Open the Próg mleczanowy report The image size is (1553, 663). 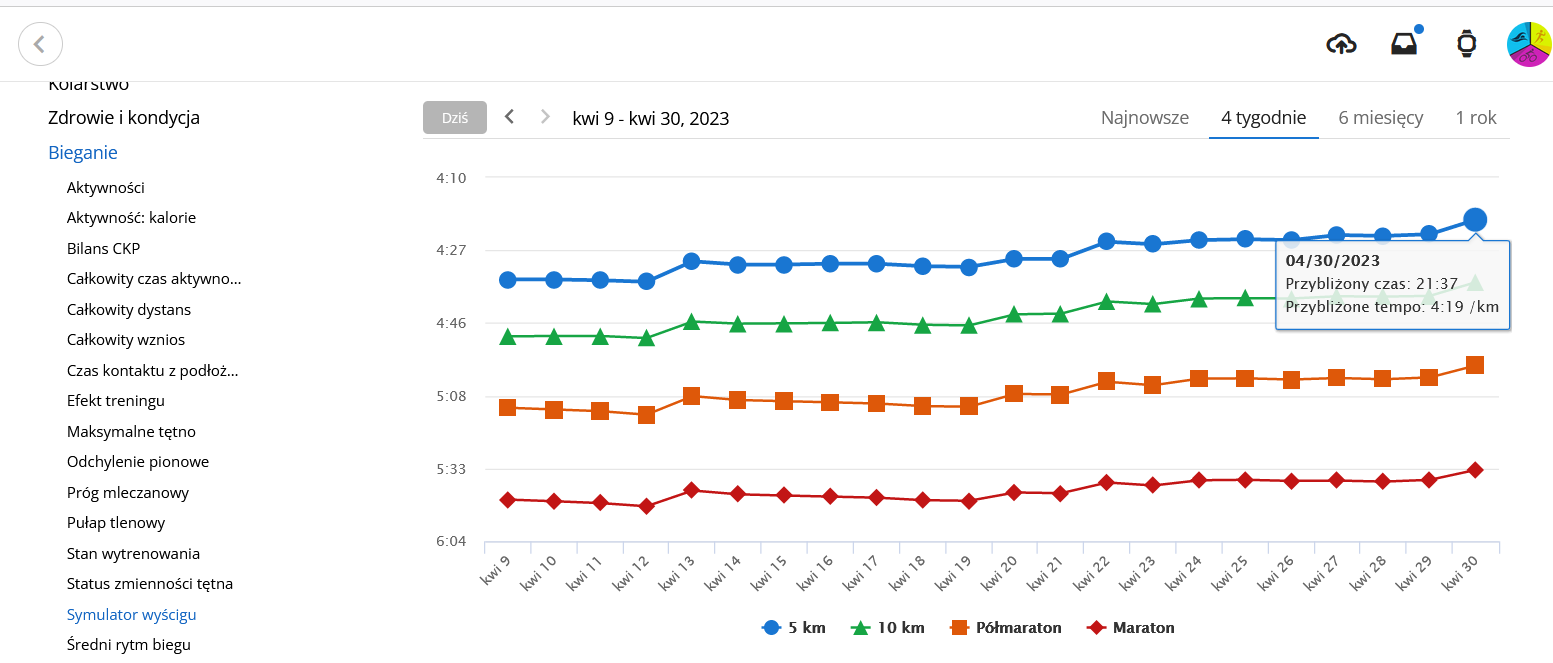[128, 493]
